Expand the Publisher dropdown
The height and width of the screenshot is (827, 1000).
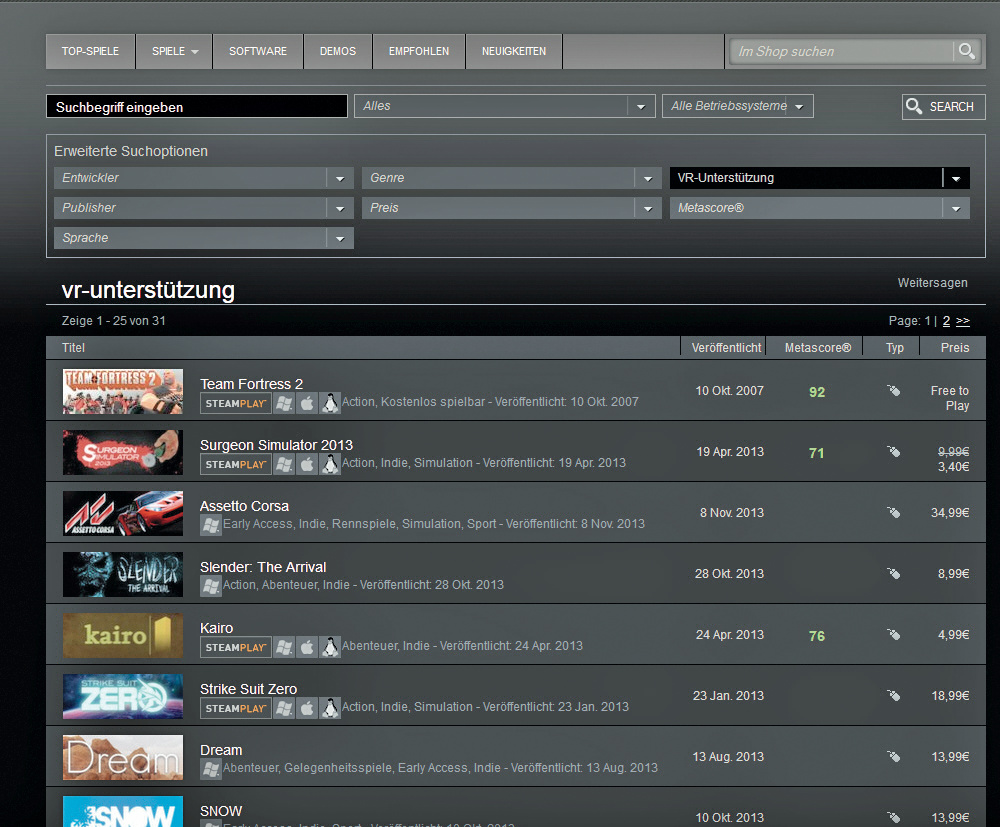(x=203, y=208)
